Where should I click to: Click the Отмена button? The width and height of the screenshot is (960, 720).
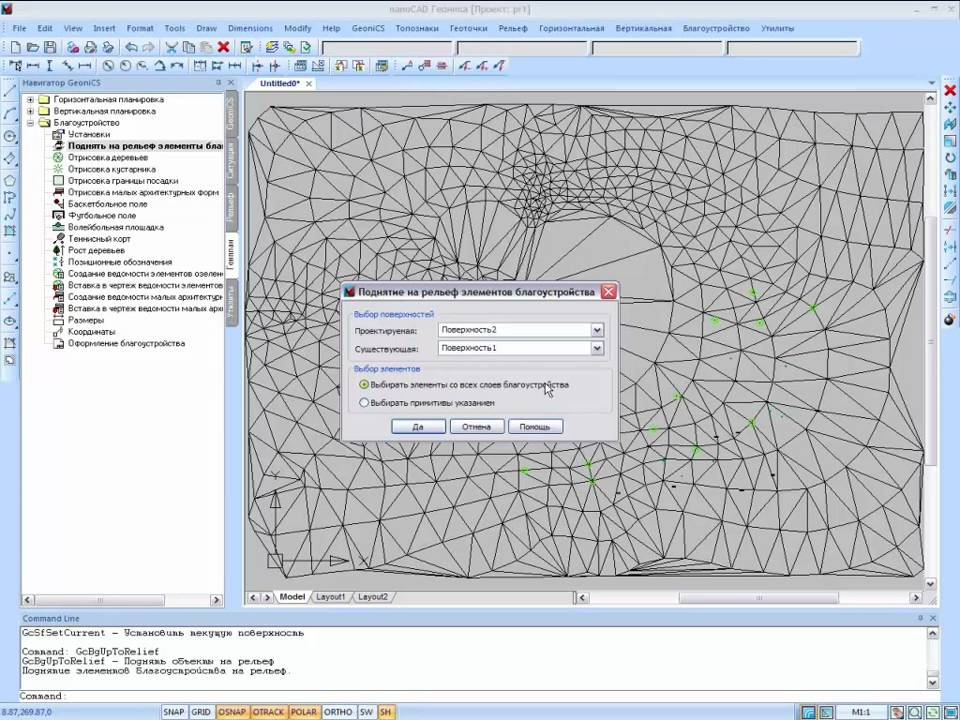coord(476,426)
